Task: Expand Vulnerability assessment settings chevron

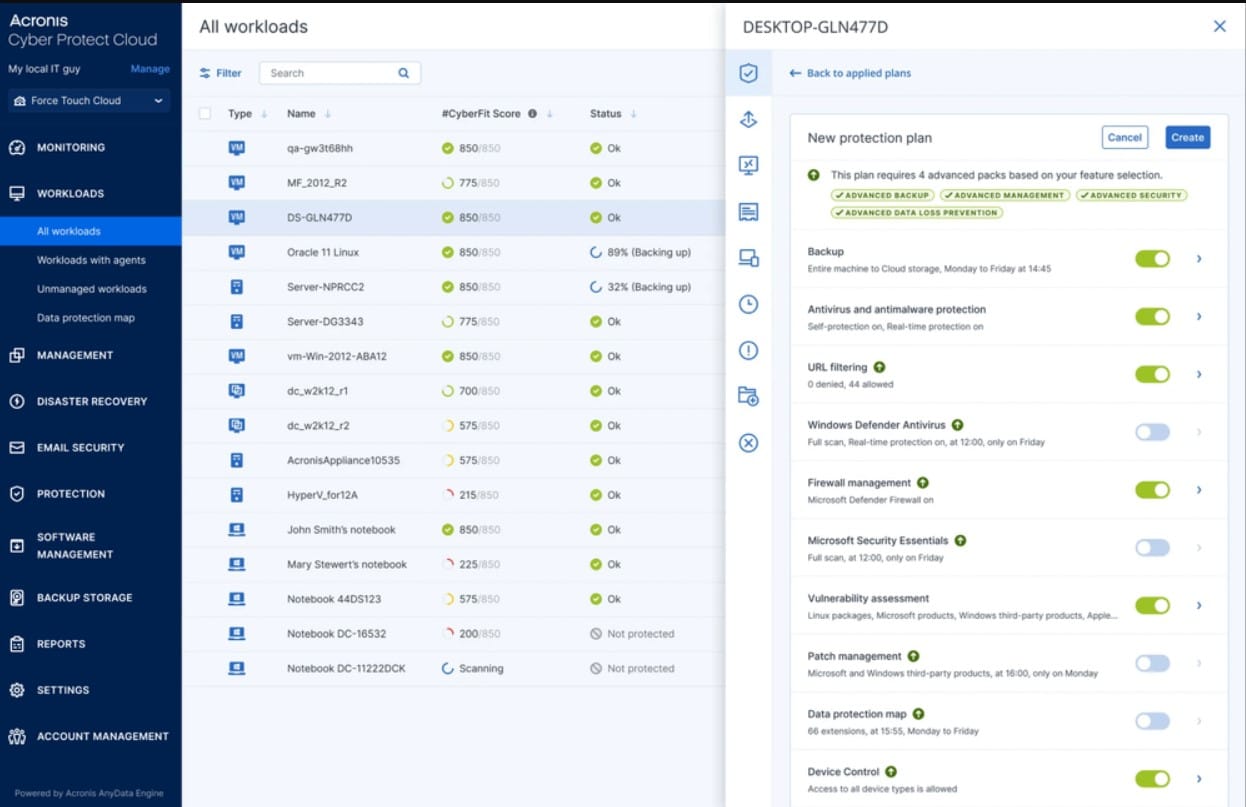Action: click(x=1199, y=606)
